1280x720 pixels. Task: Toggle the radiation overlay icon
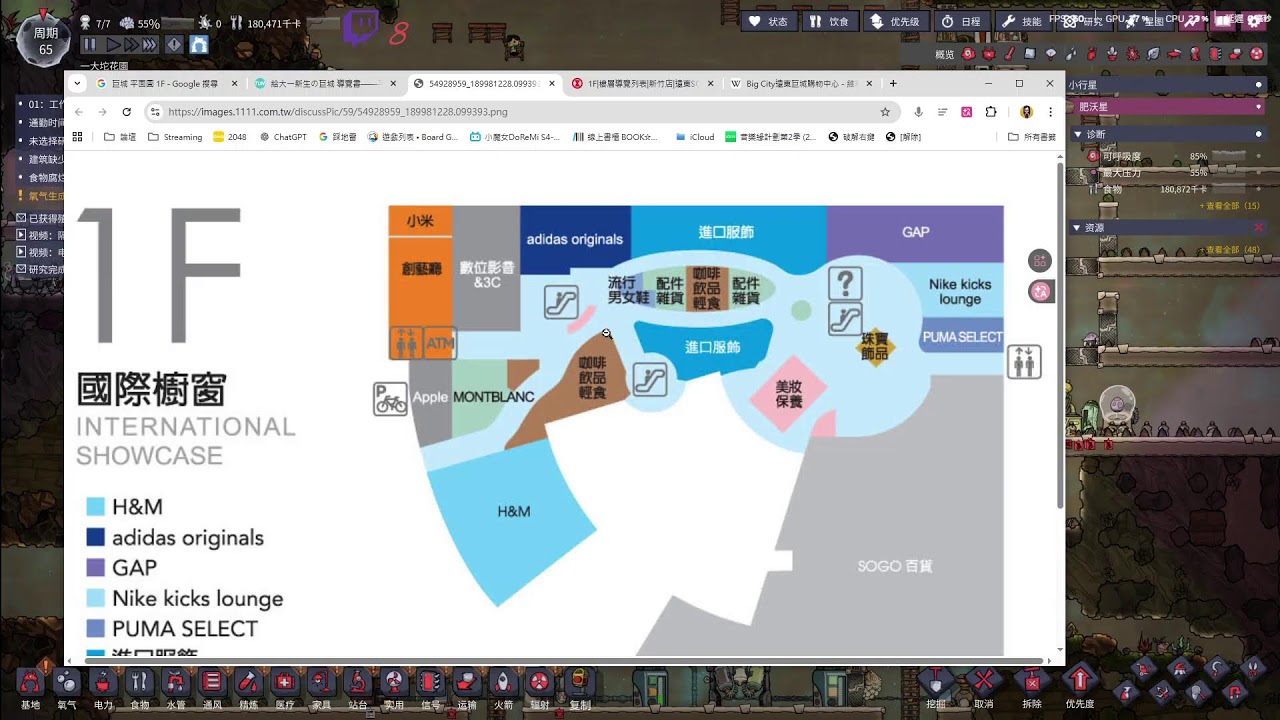[1257, 53]
